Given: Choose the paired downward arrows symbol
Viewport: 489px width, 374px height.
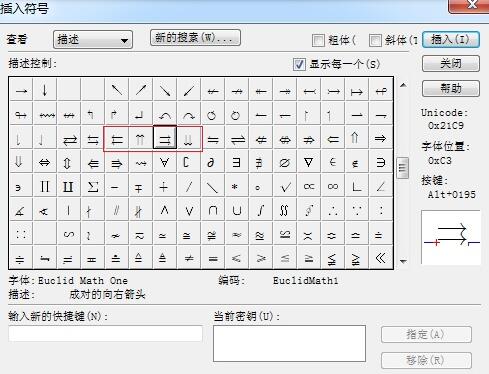Looking at the screenshot, I should pos(189,138).
